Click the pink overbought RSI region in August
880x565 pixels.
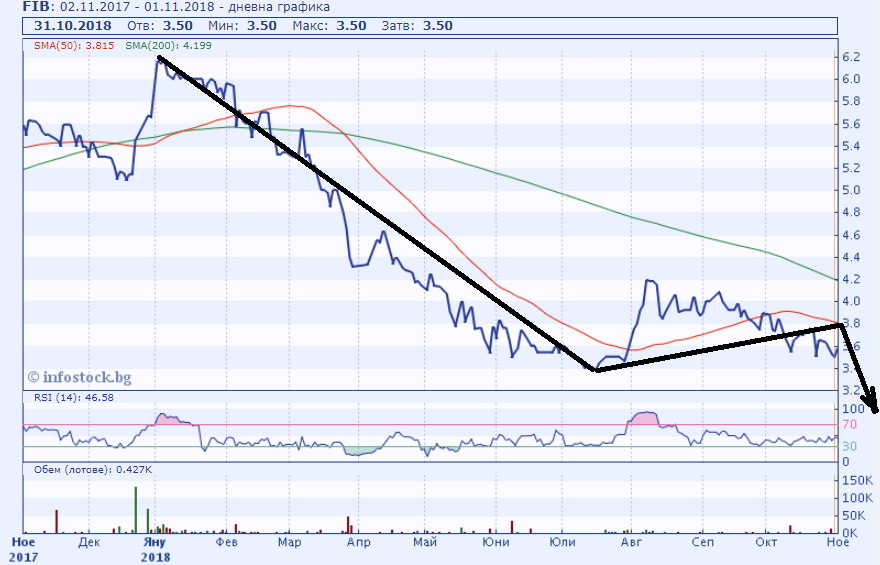tap(643, 419)
